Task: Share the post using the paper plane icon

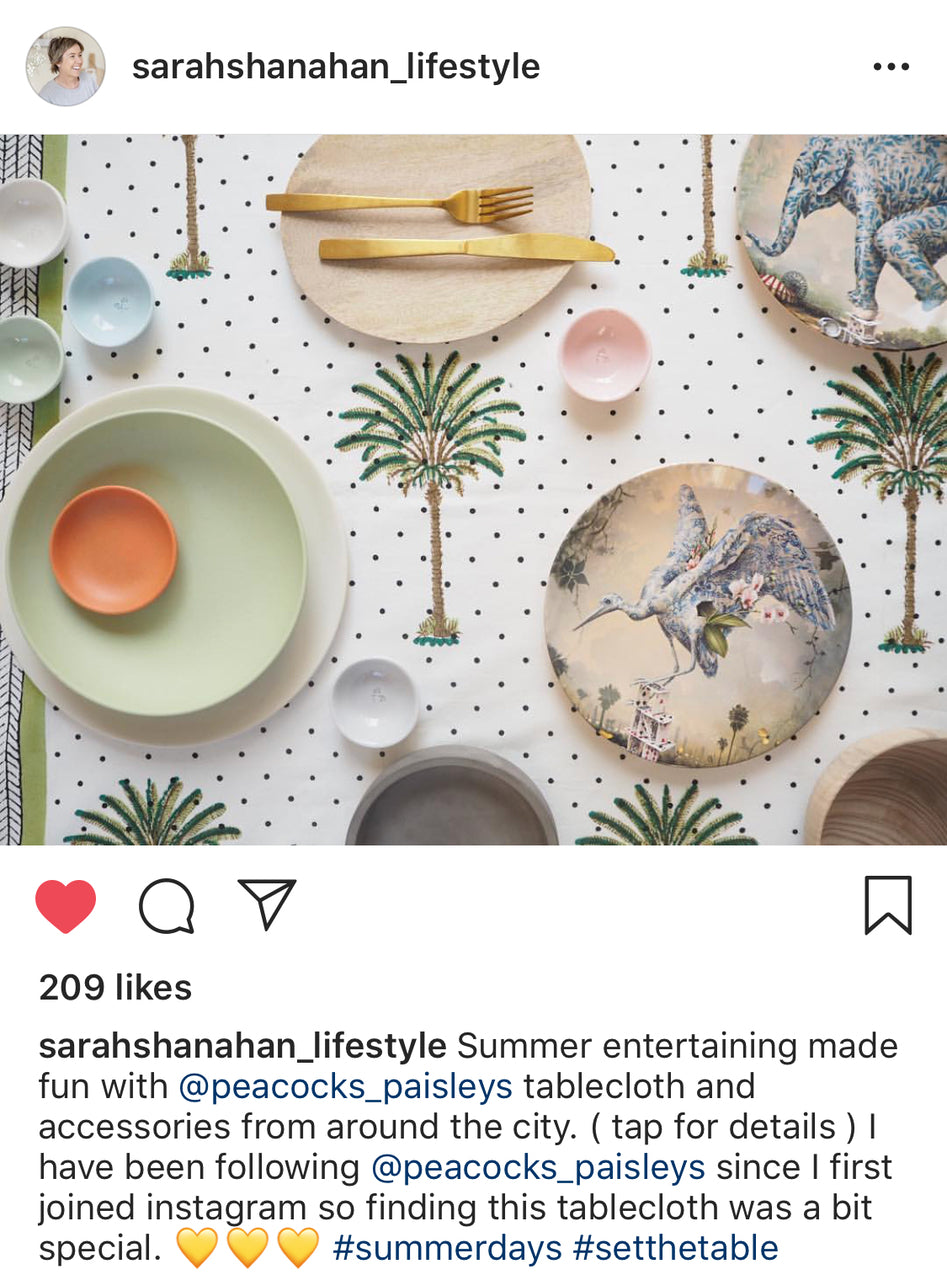Action: 267,904
